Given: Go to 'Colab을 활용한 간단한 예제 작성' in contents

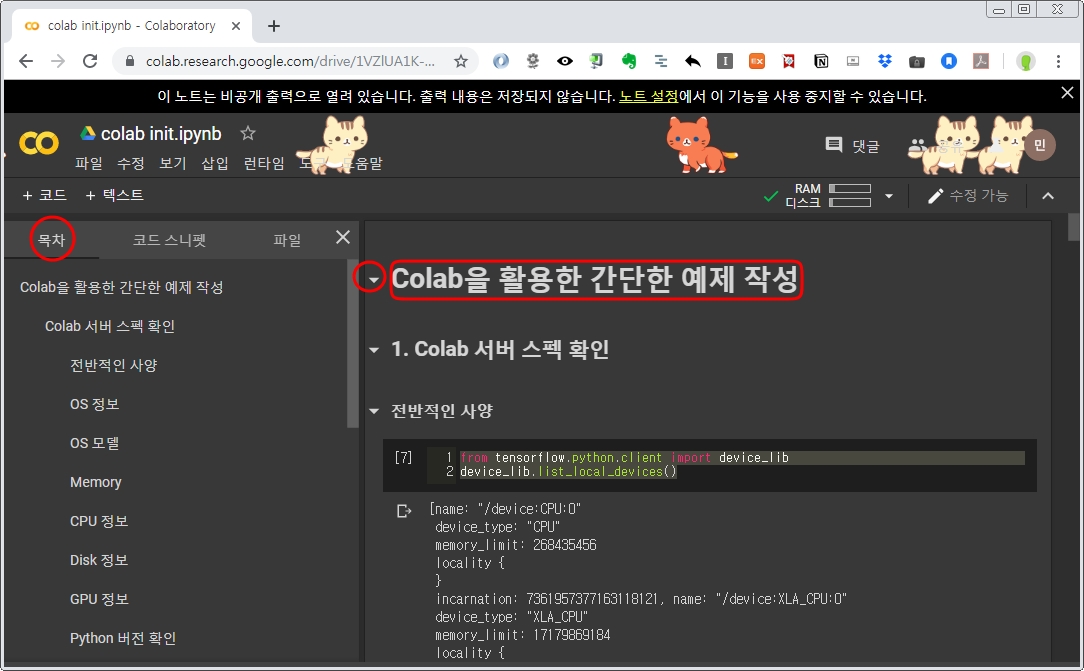Looking at the screenshot, I should pyautogui.click(x=122, y=287).
